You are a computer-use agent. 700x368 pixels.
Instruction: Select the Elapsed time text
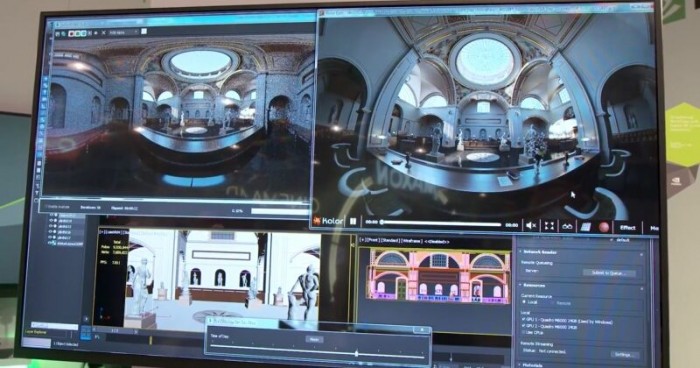124,208
